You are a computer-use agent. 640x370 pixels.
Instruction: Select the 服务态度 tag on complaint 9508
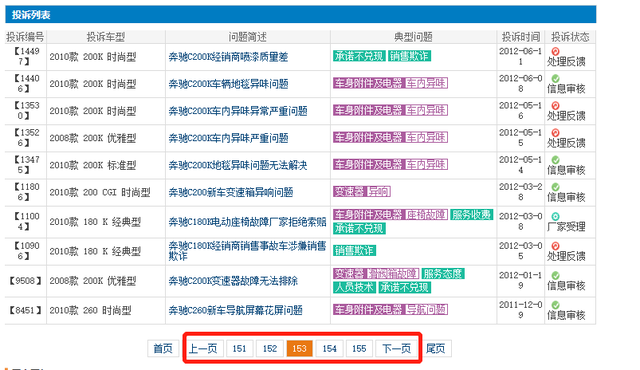tap(443, 274)
